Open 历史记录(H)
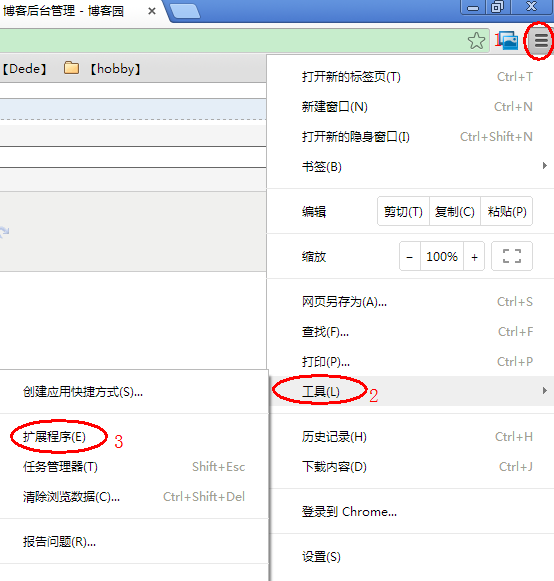Image resolution: width=554 pixels, height=581 pixels. pos(411,436)
